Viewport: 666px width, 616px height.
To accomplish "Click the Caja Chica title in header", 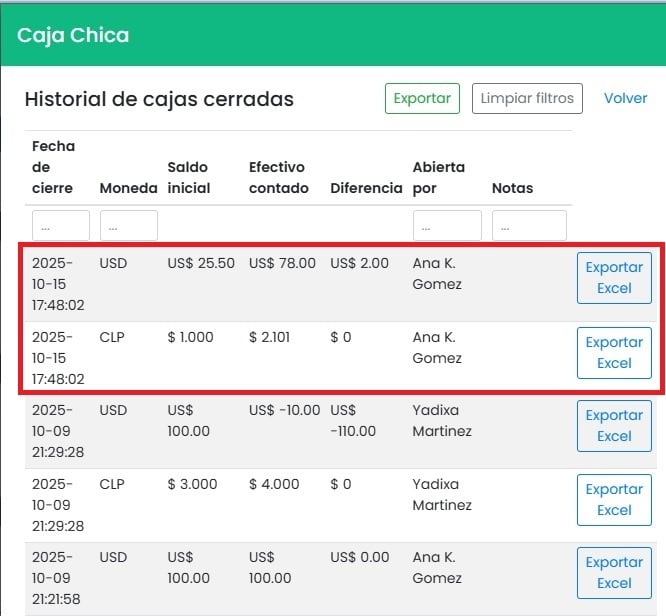I will [x=73, y=36].
